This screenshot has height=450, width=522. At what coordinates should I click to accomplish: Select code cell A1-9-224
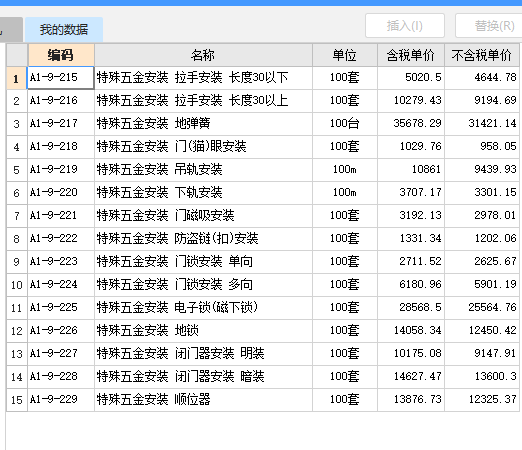coord(61,285)
